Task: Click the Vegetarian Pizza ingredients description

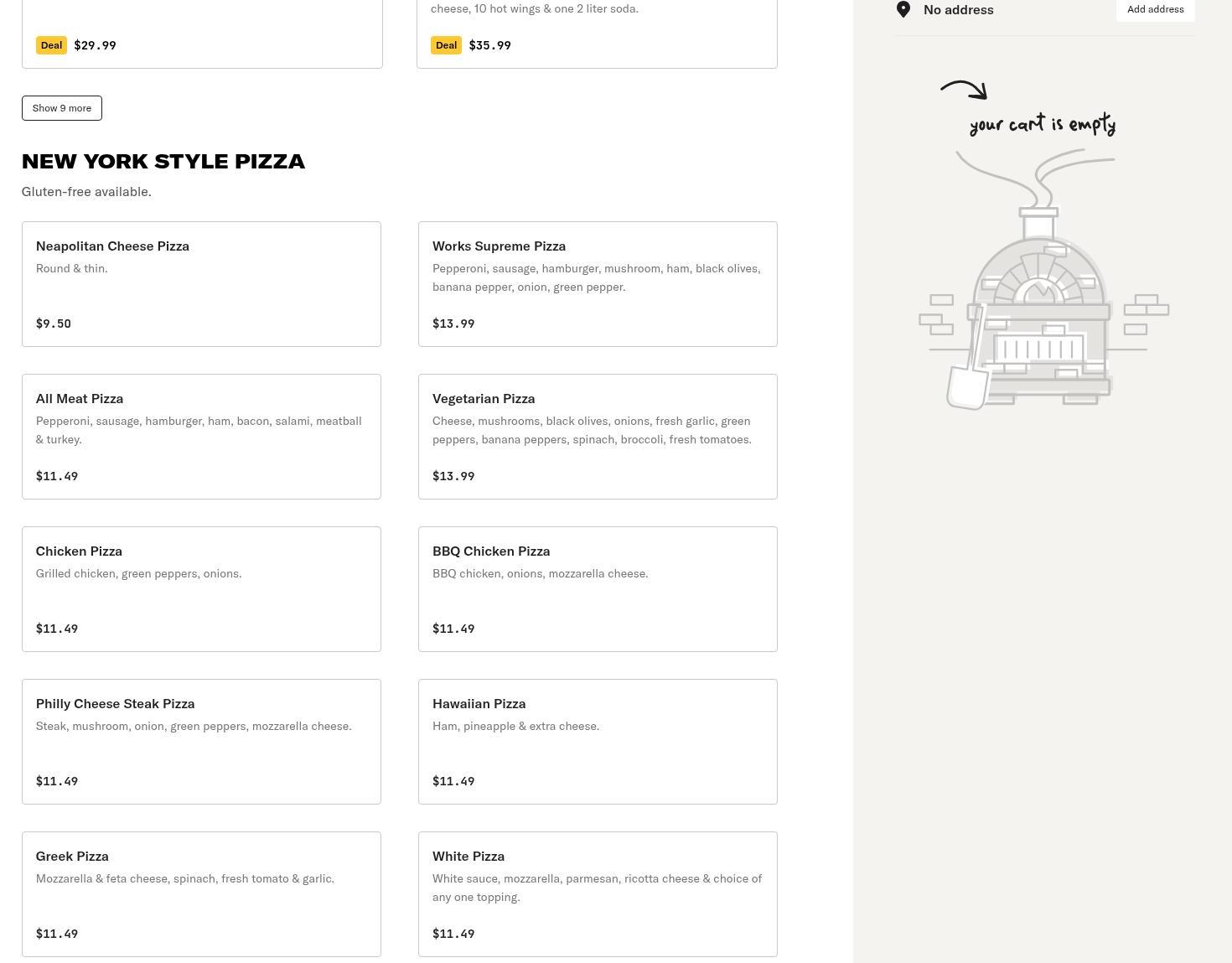Action: click(x=593, y=430)
